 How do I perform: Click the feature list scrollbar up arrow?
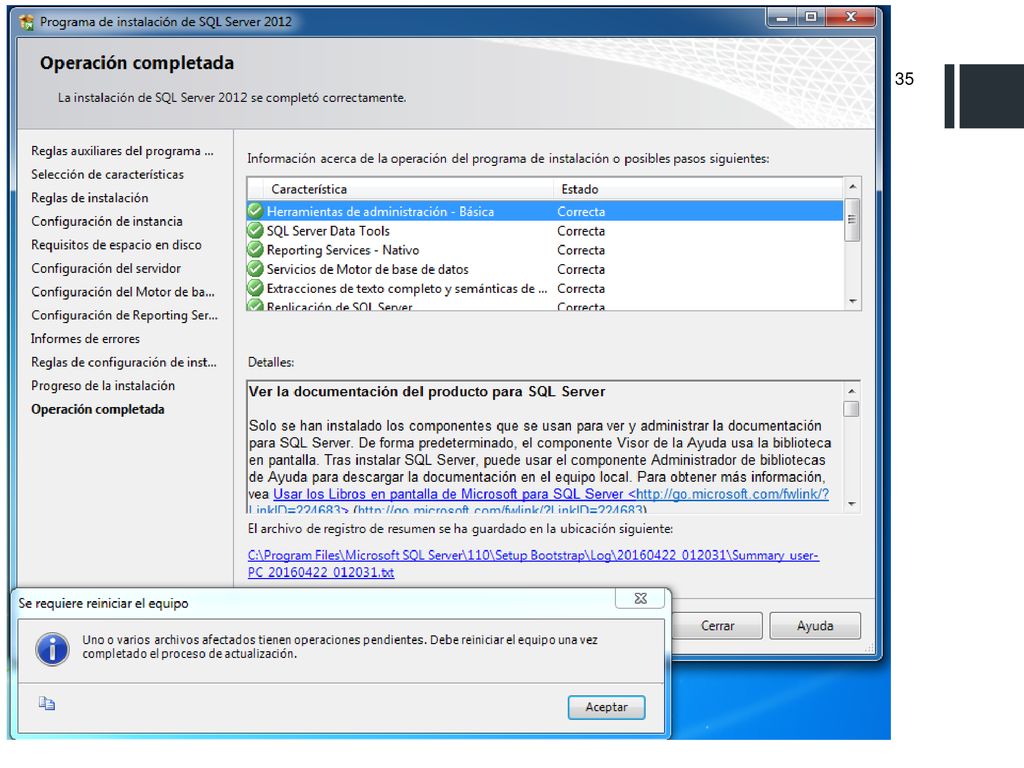852,187
